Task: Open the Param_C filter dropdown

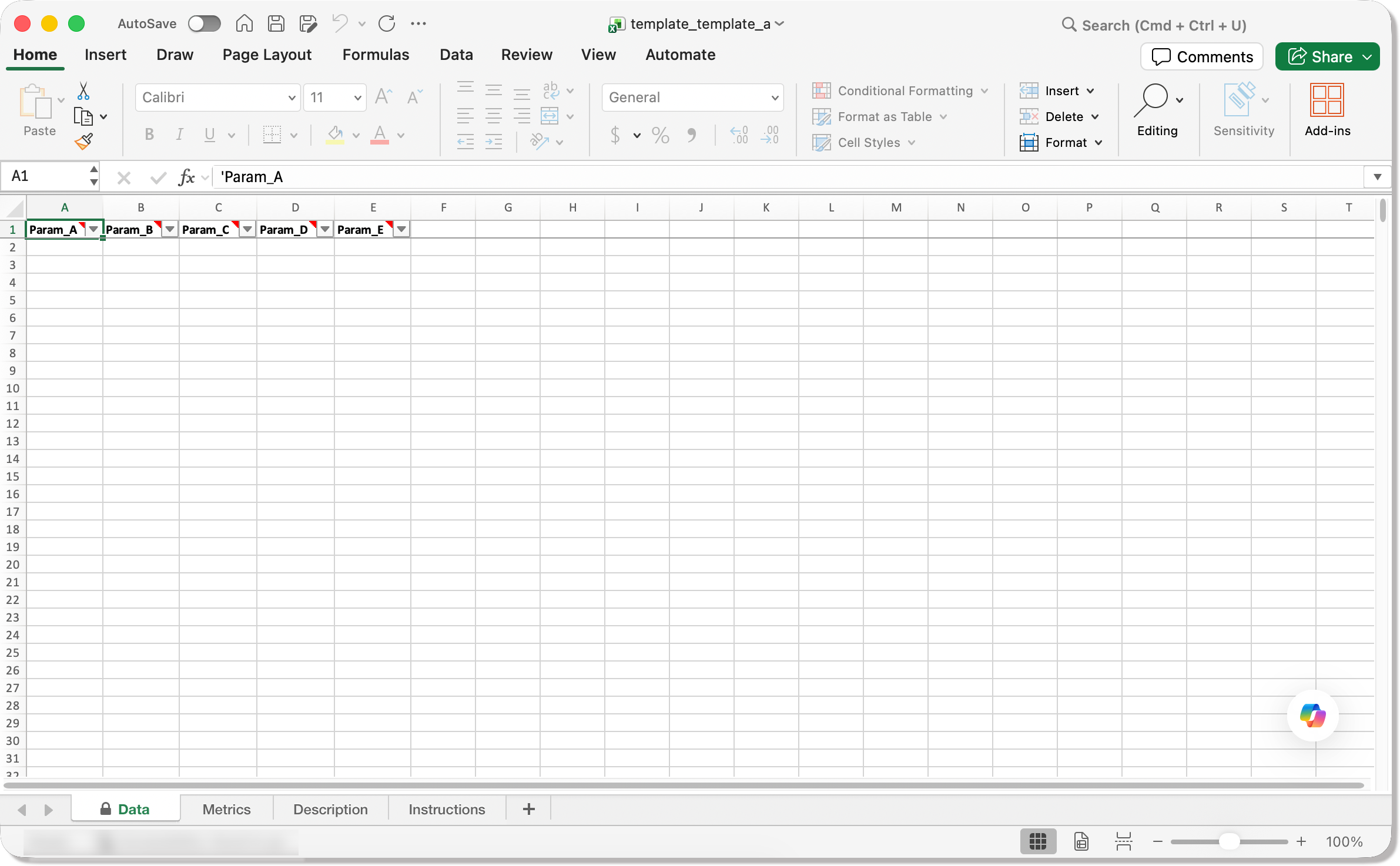Action: pyautogui.click(x=247, y=229)
